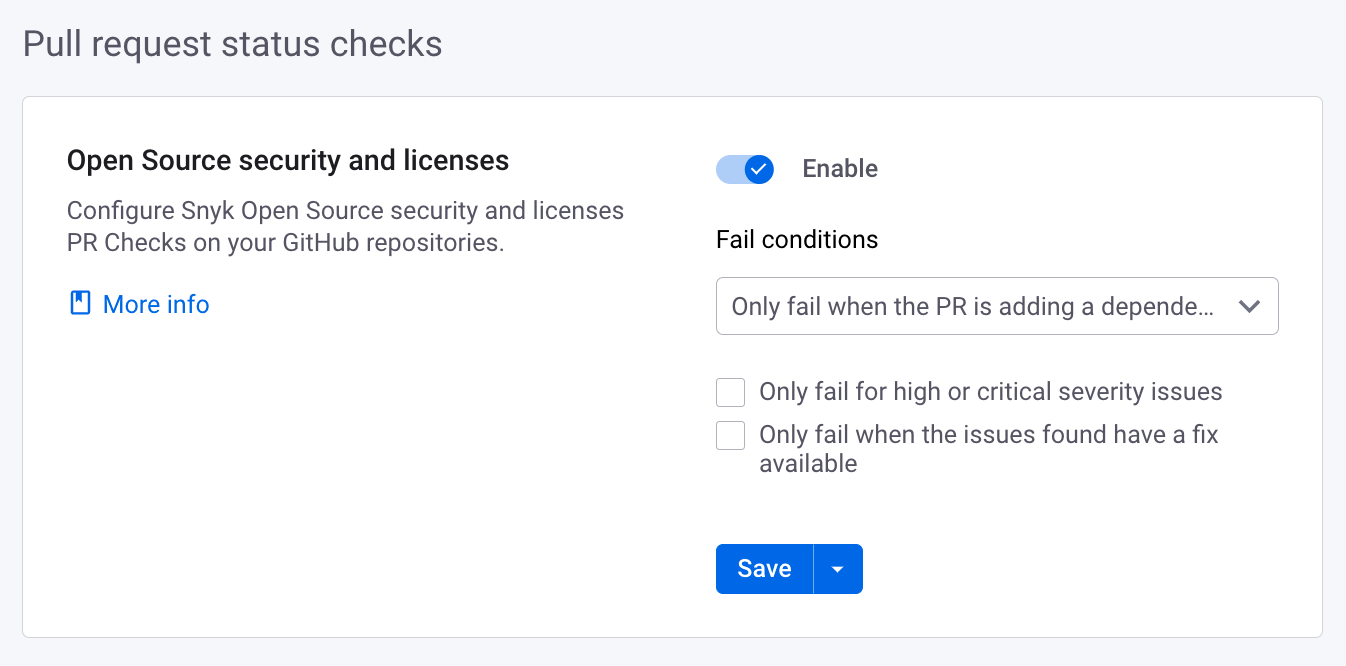Click the 'Fail conditions' label text
The height and width of the screenshot is (666, 1346).
(x=797, y=239)
